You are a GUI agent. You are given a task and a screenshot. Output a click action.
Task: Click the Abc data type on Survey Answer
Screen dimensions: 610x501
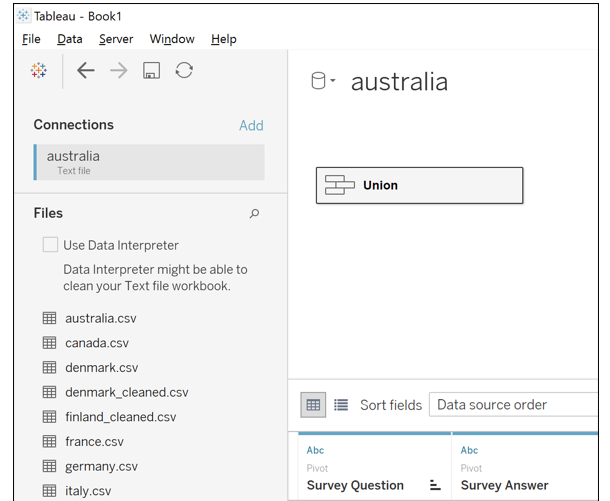[469, 451]
